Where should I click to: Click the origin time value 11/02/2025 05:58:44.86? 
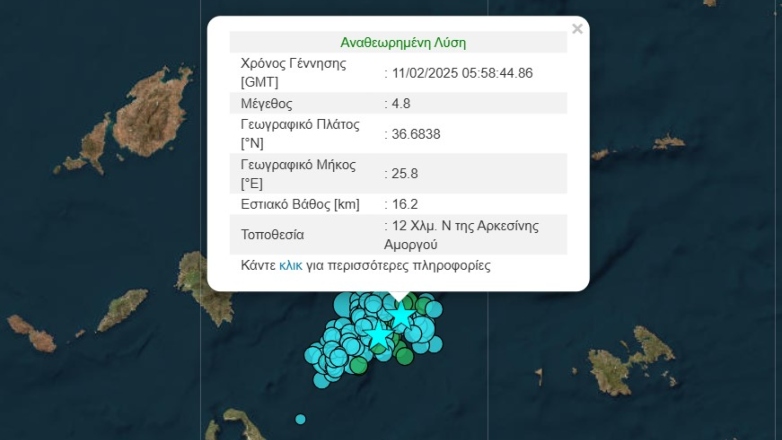tap(463, 72)
